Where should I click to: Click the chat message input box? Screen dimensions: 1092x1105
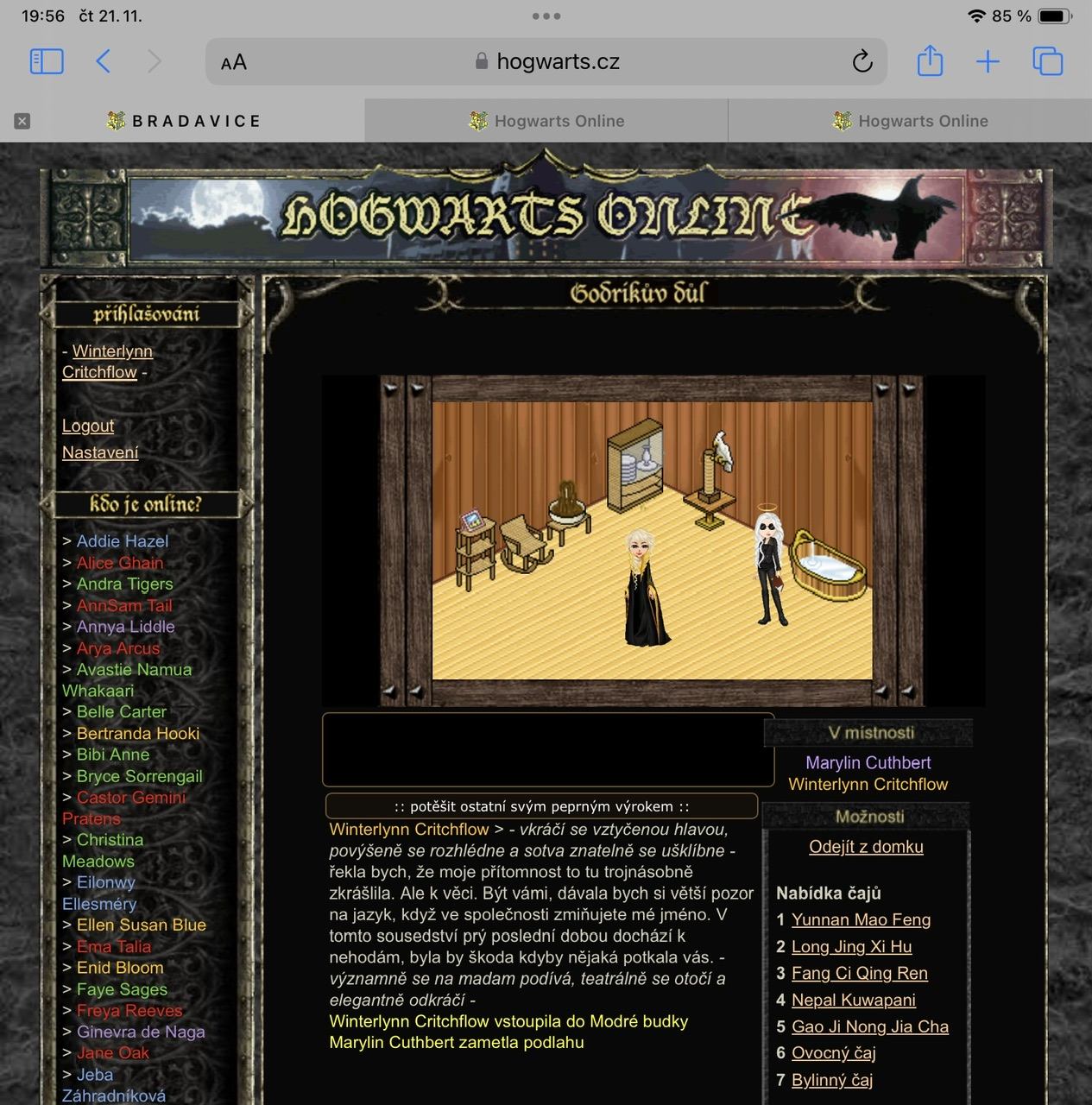548,749
